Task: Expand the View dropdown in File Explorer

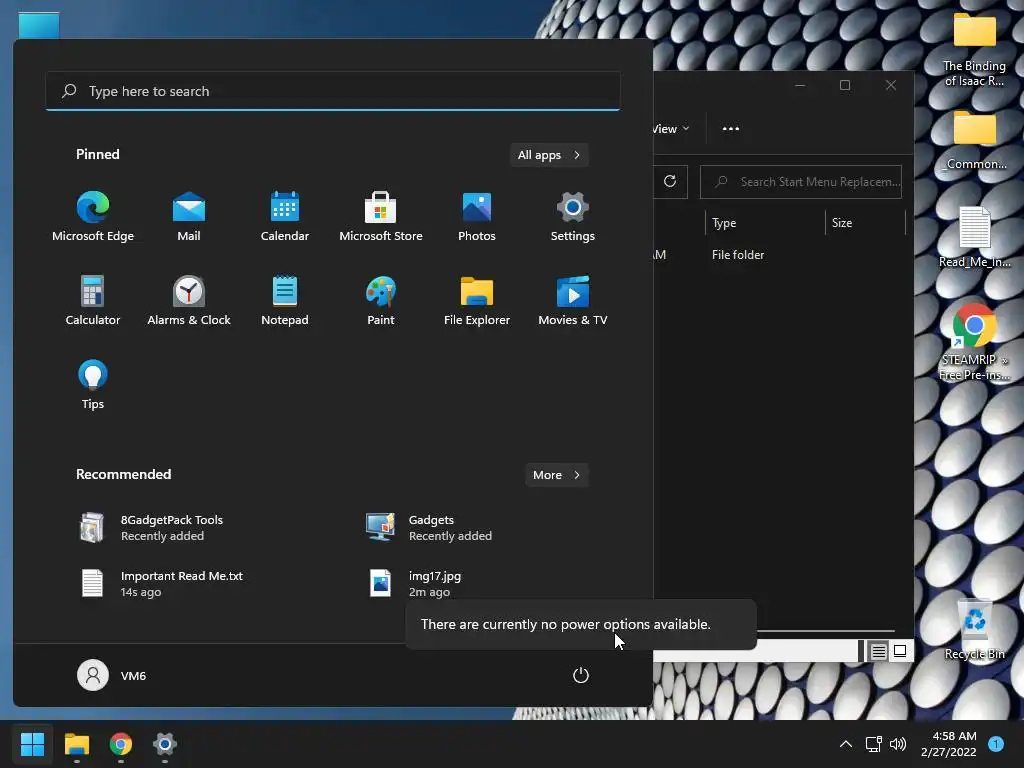Action: coord(671,129)
